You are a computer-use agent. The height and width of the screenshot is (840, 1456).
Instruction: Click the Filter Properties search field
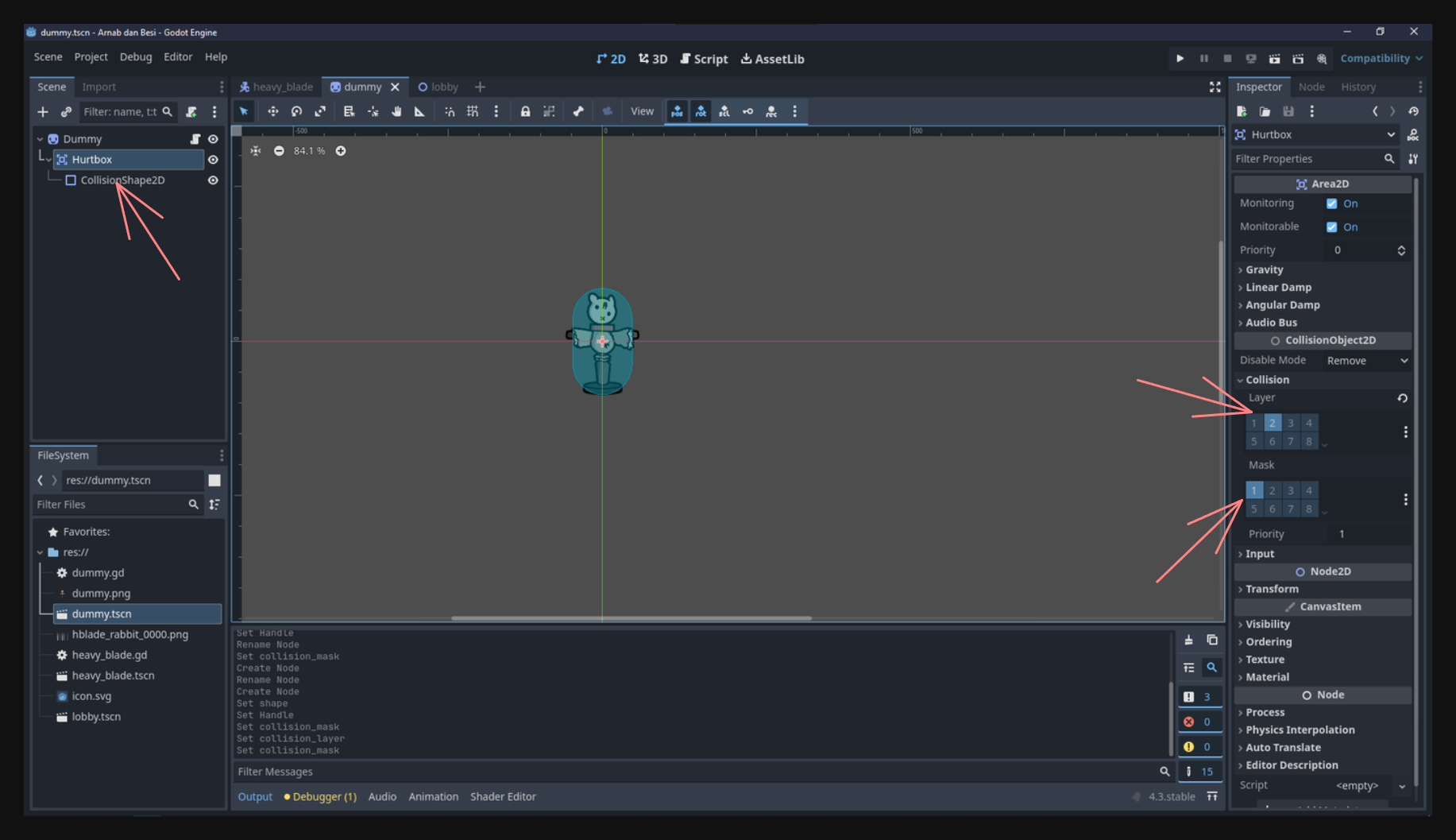coord(1315,159)
